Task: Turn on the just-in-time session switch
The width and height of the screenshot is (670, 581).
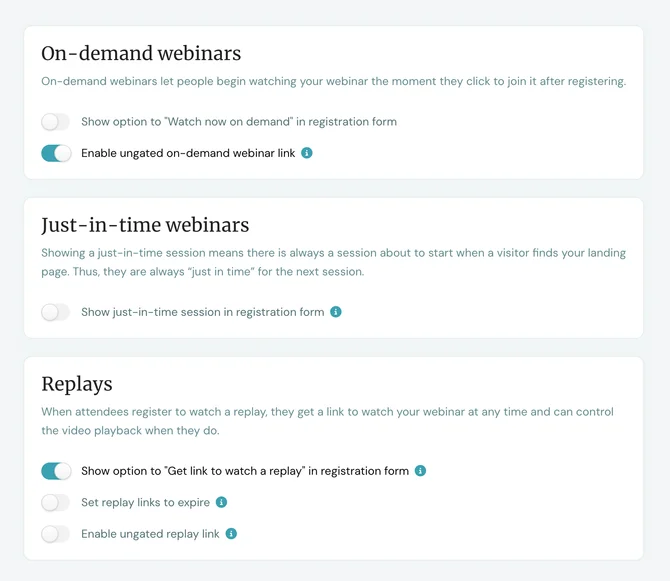Action: pos(56,312)
